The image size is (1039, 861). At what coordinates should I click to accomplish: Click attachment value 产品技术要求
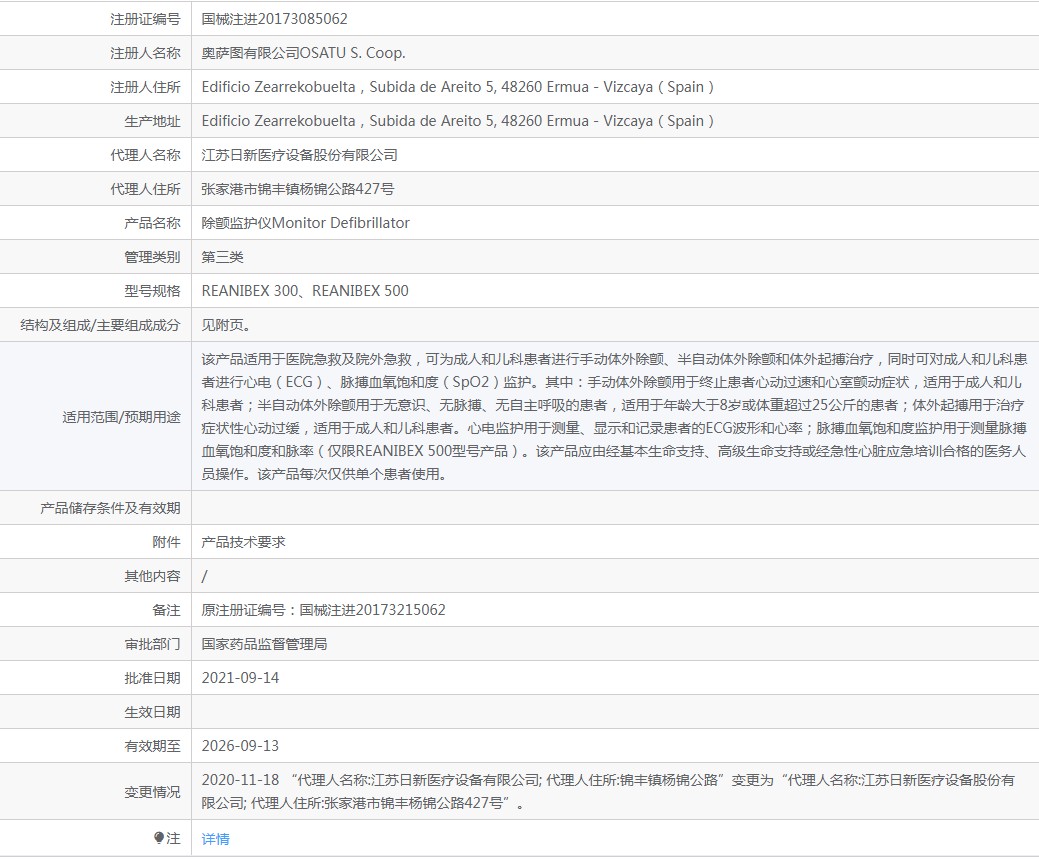[243, 542]
